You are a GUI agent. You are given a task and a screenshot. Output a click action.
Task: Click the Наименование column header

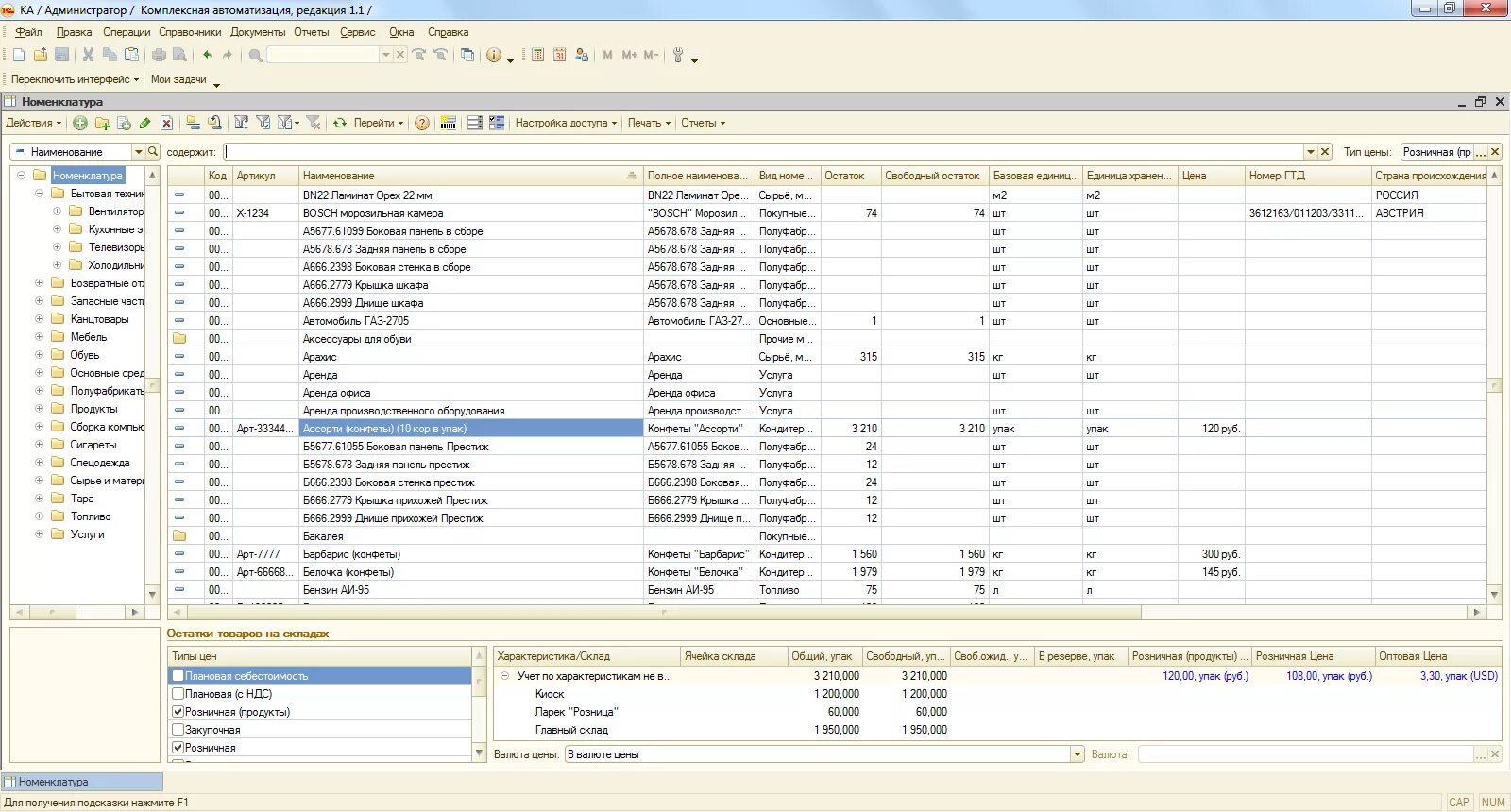tap(470, 176)
